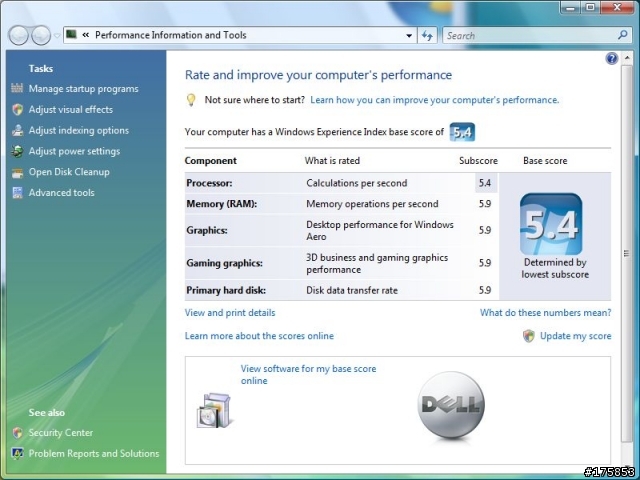
Task: Click the Component column header
Action: tap(211, 160)
